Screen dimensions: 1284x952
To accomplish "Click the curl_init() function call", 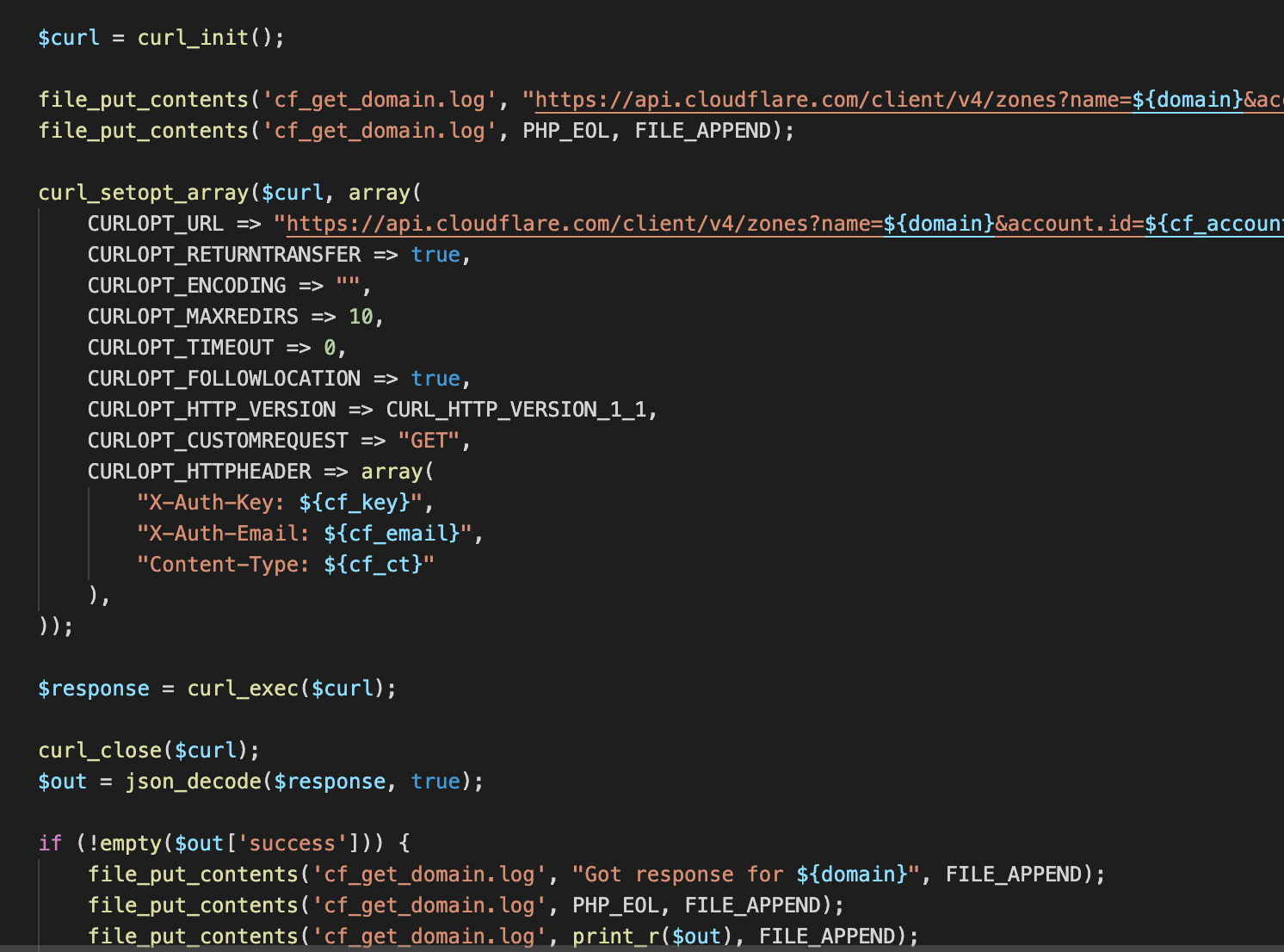I will click(x=205, y=38).
